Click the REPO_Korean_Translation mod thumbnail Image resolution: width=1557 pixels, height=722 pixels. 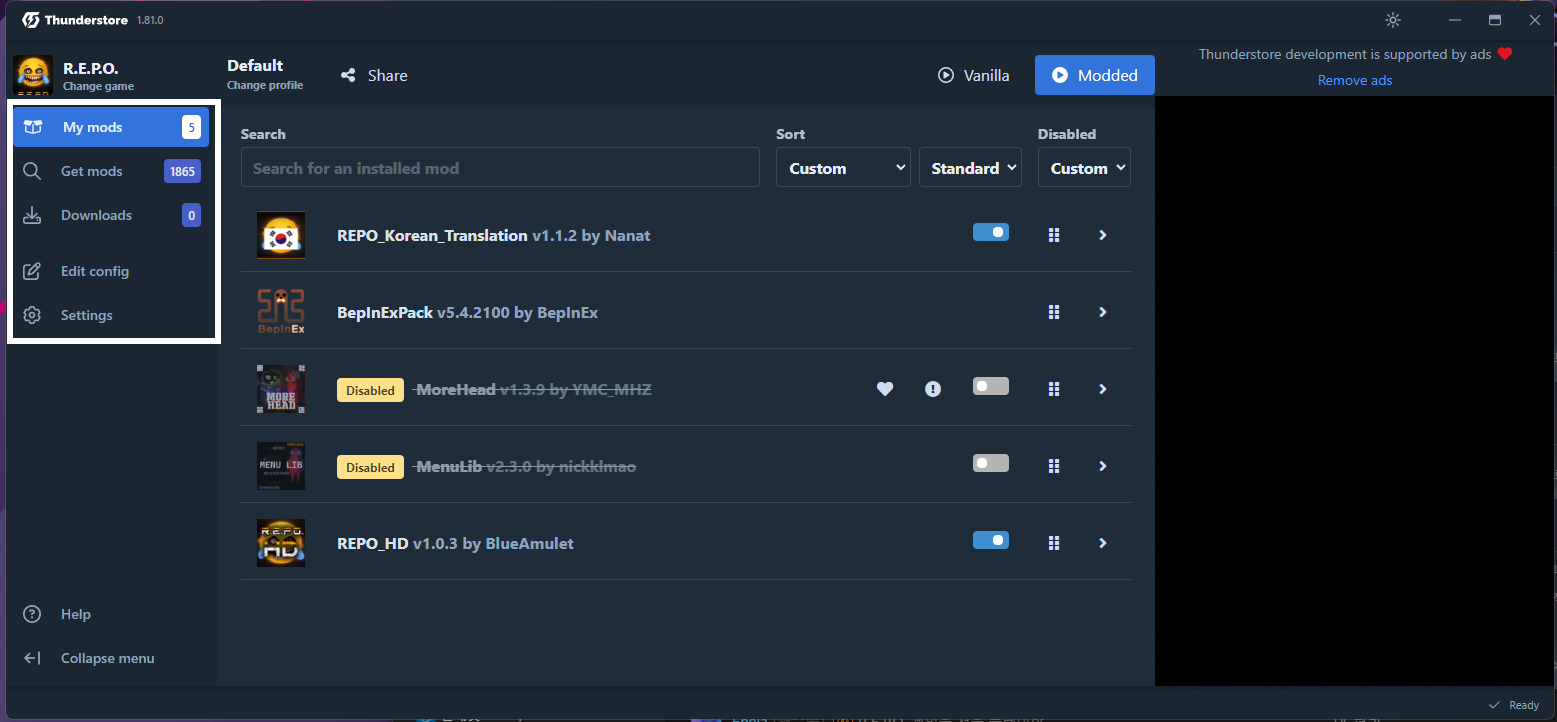click(x=281, y=235)
